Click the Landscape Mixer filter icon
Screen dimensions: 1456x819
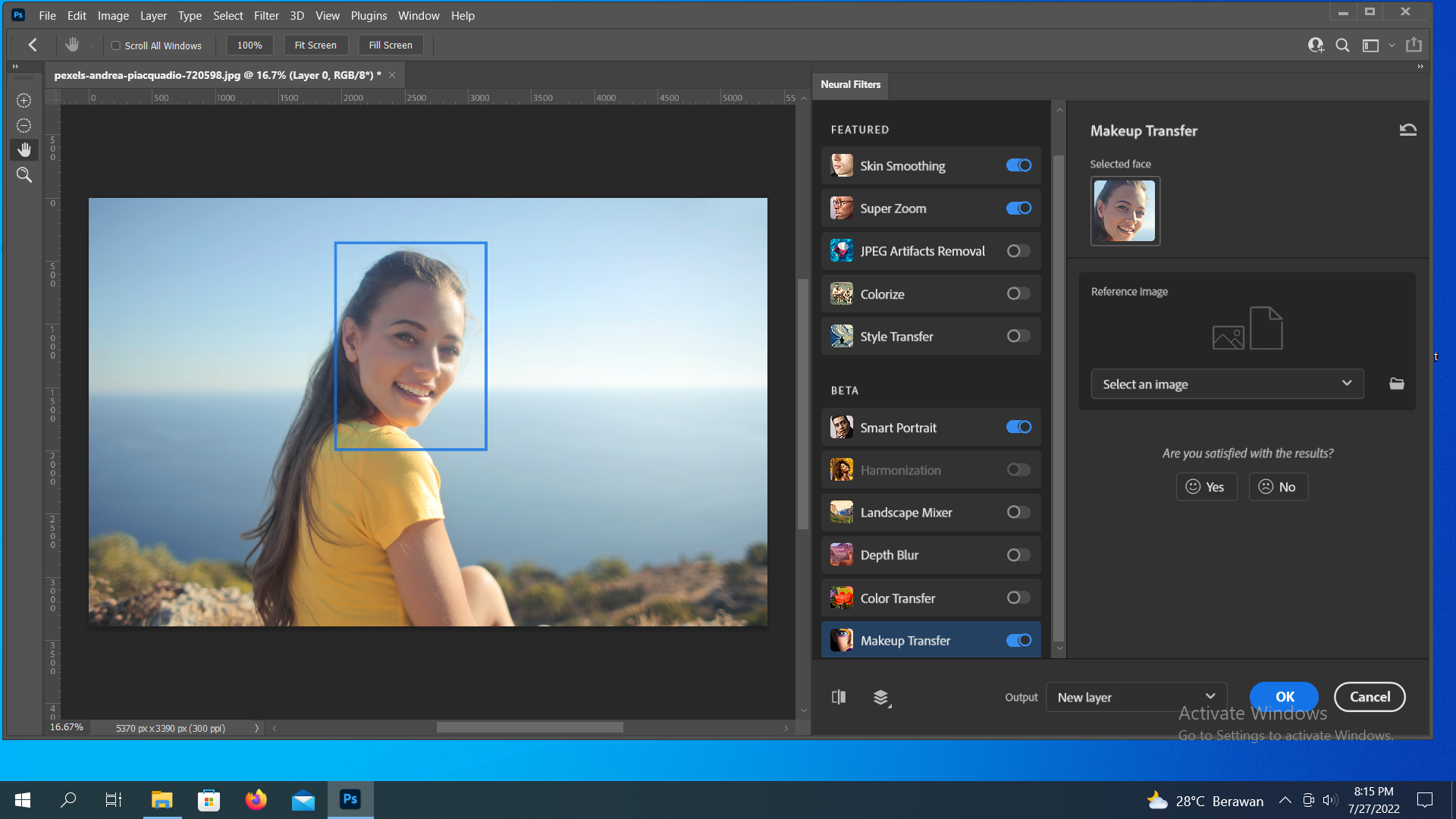coord(842,513)
